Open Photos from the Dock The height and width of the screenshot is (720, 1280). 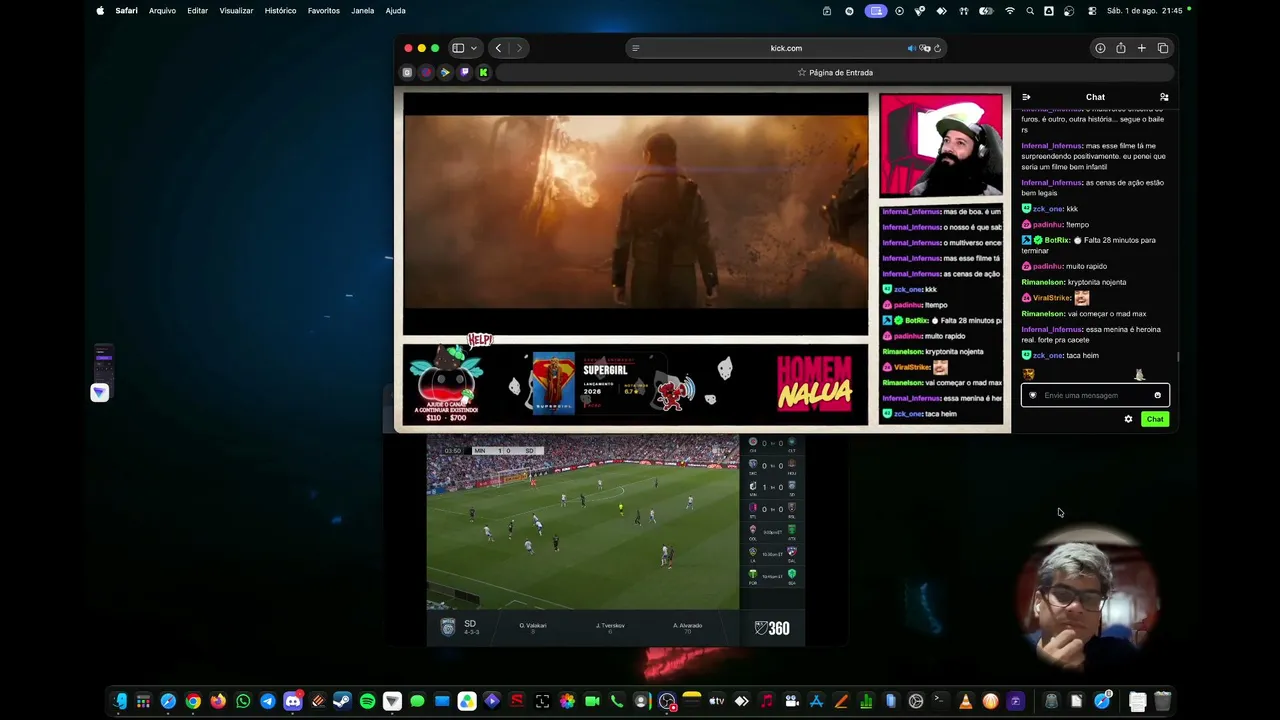[567, 701]
